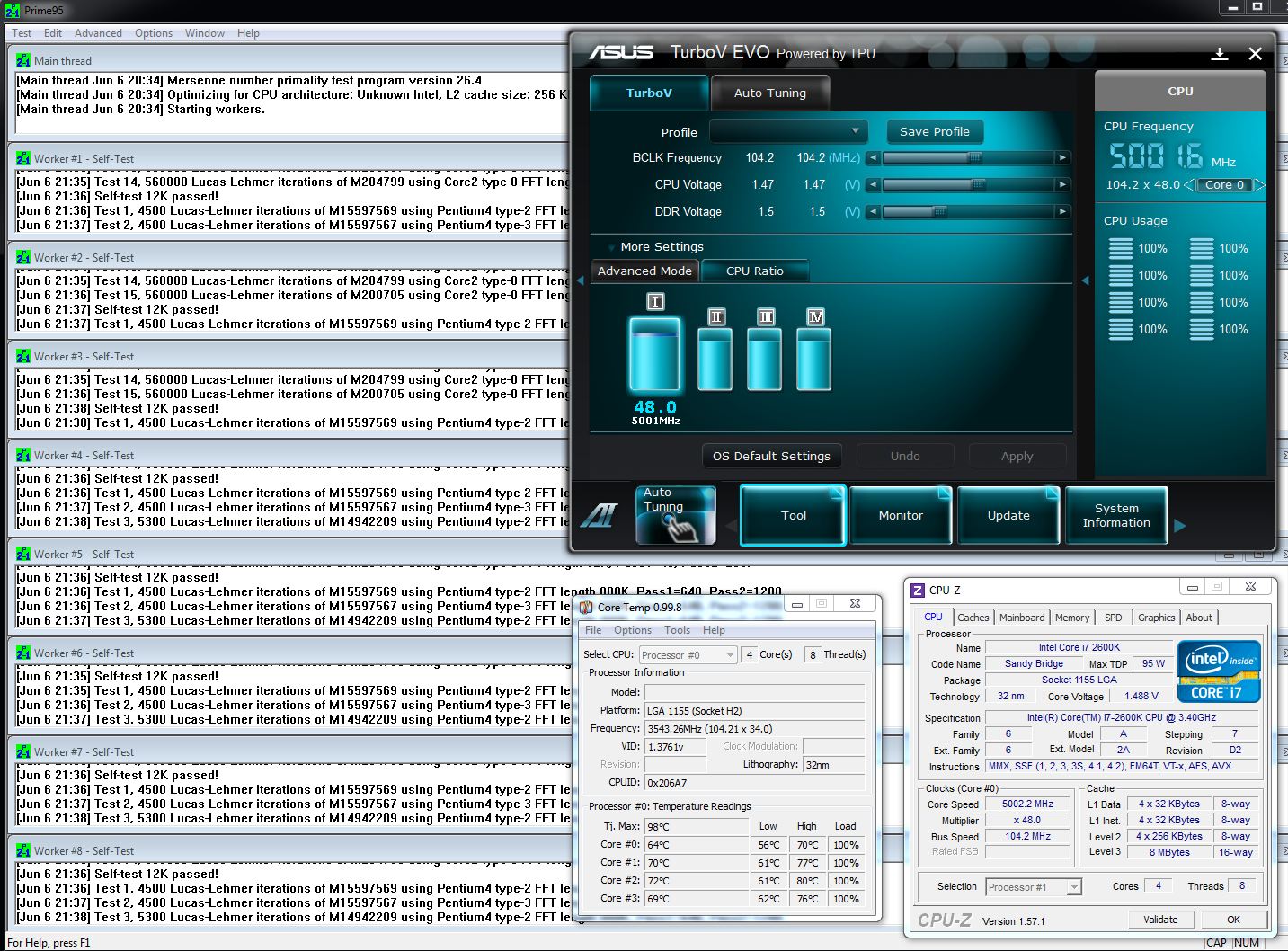
Task: Click Validate button in CPU-Z
Action: pyautogui.click(x=1160, y=920)
